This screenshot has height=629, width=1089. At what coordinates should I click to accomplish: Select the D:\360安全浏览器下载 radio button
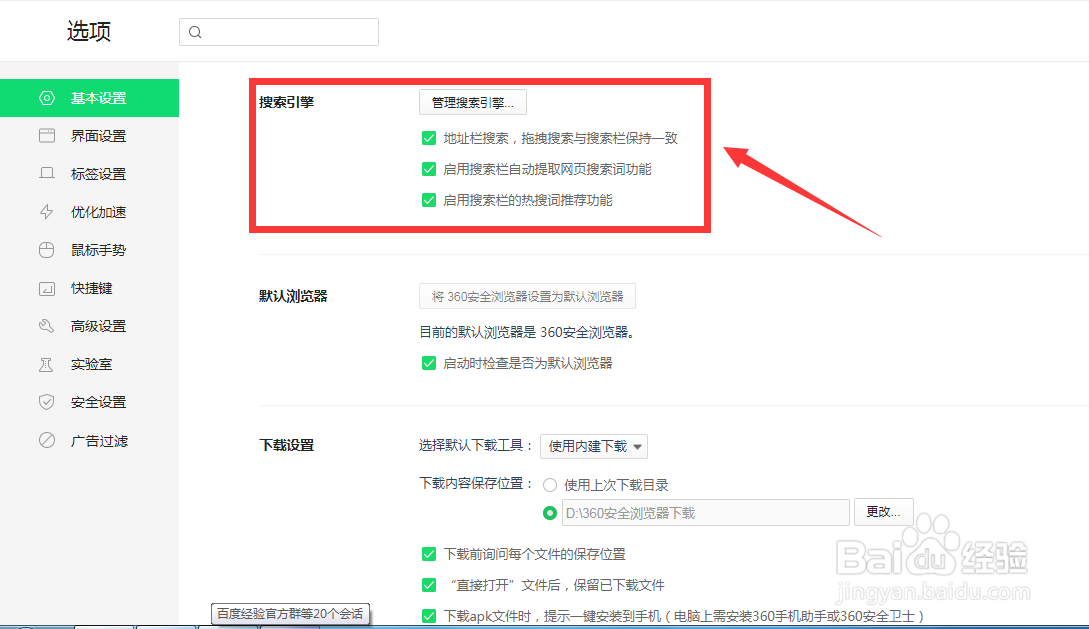coord(549,512)
